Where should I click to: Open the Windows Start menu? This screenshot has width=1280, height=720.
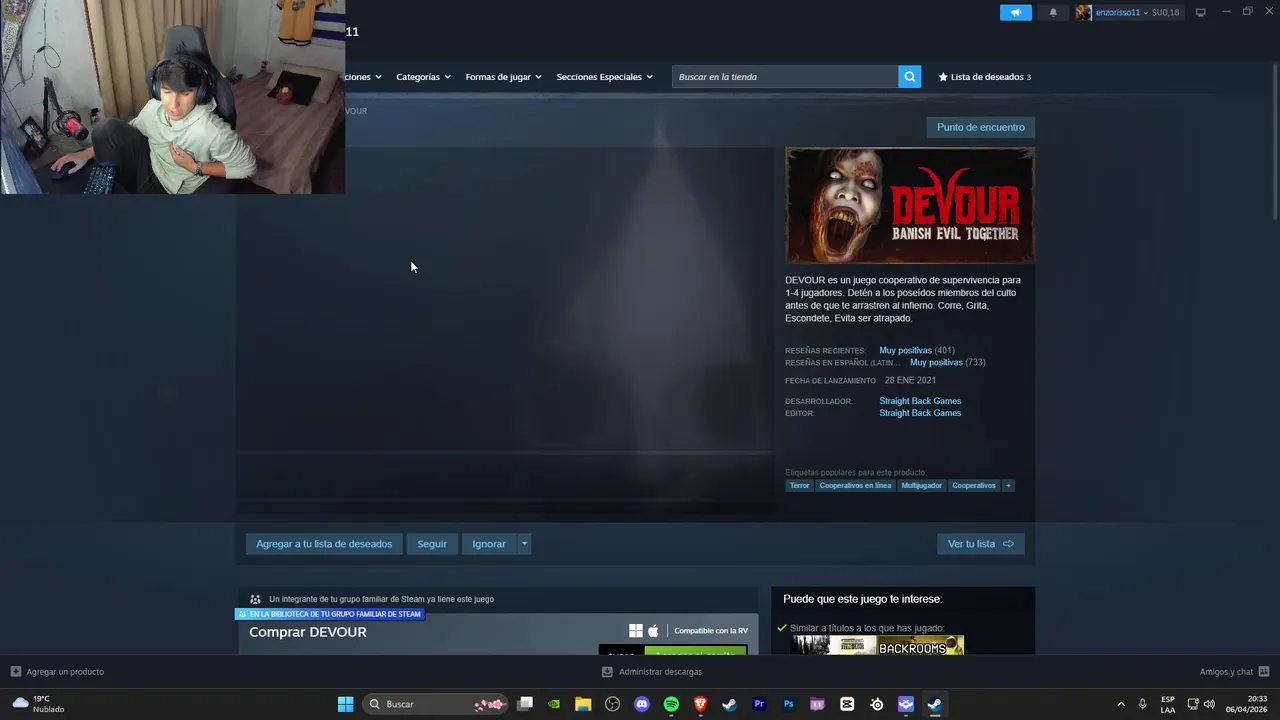(345, 704)
